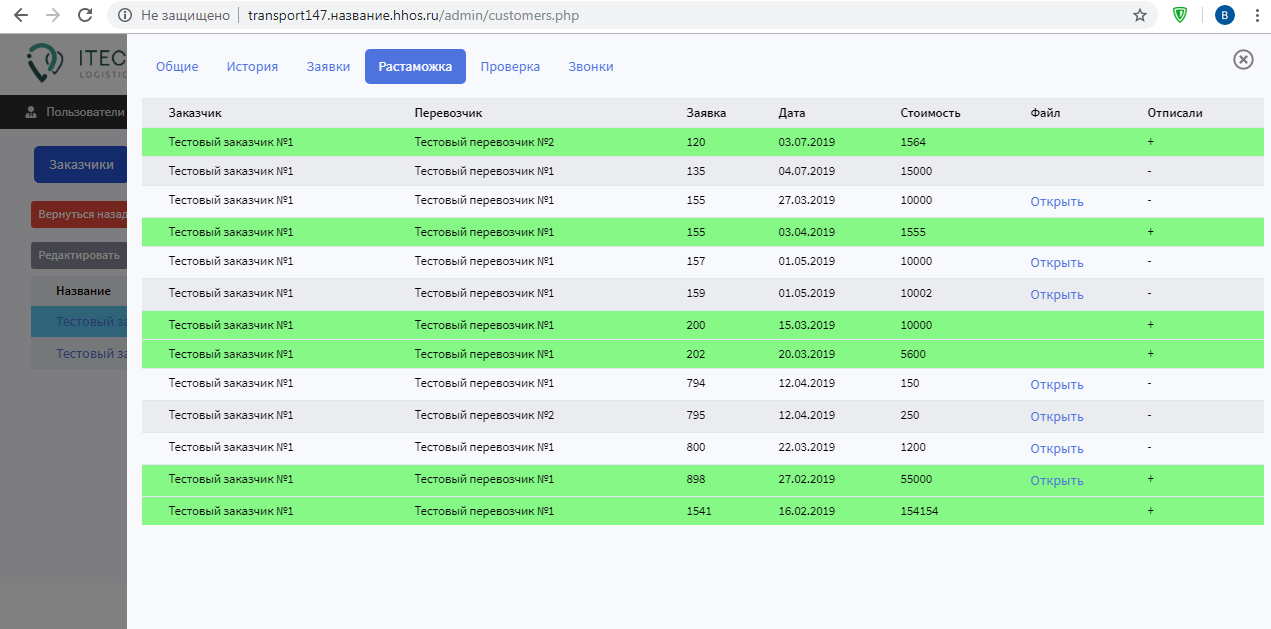Open file for request 155 dated 27.03.2019

[x=1057, y=202]
